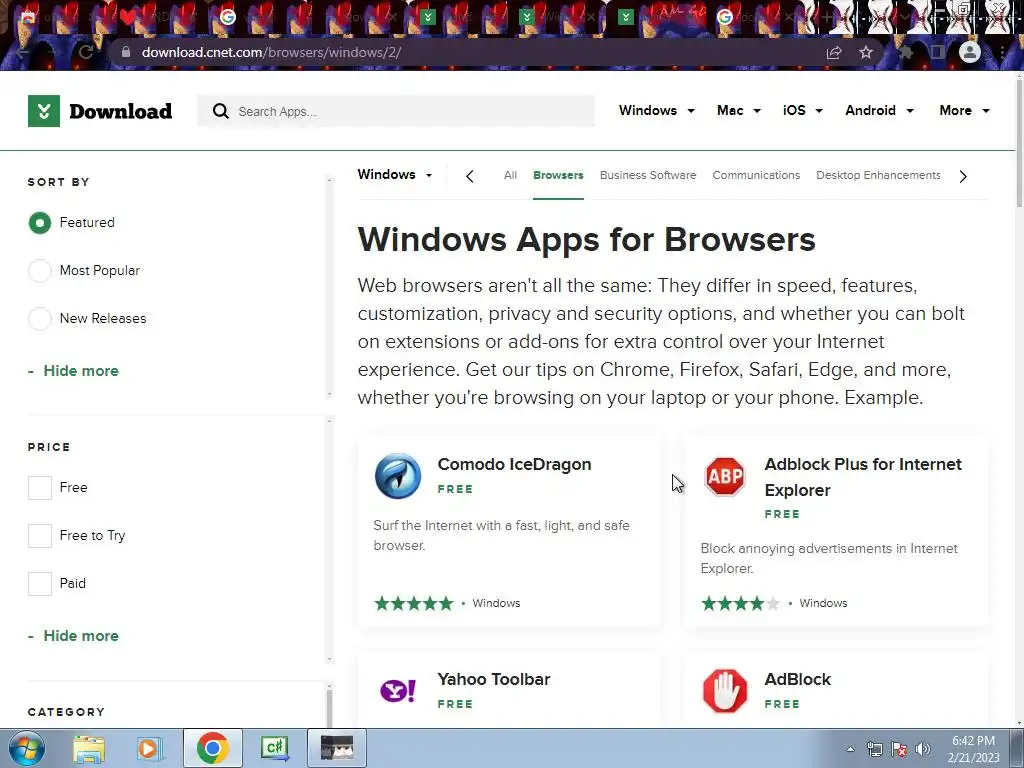Select the Browsers category tab
The height and width of the screenshot is (768, 1024).
(x=558, y=175)
